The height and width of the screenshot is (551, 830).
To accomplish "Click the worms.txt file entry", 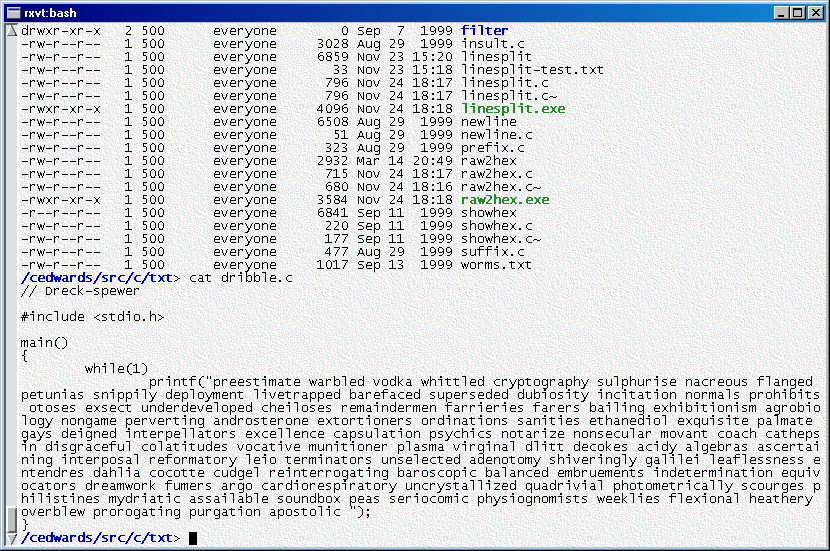I will [x=496, y=264].
